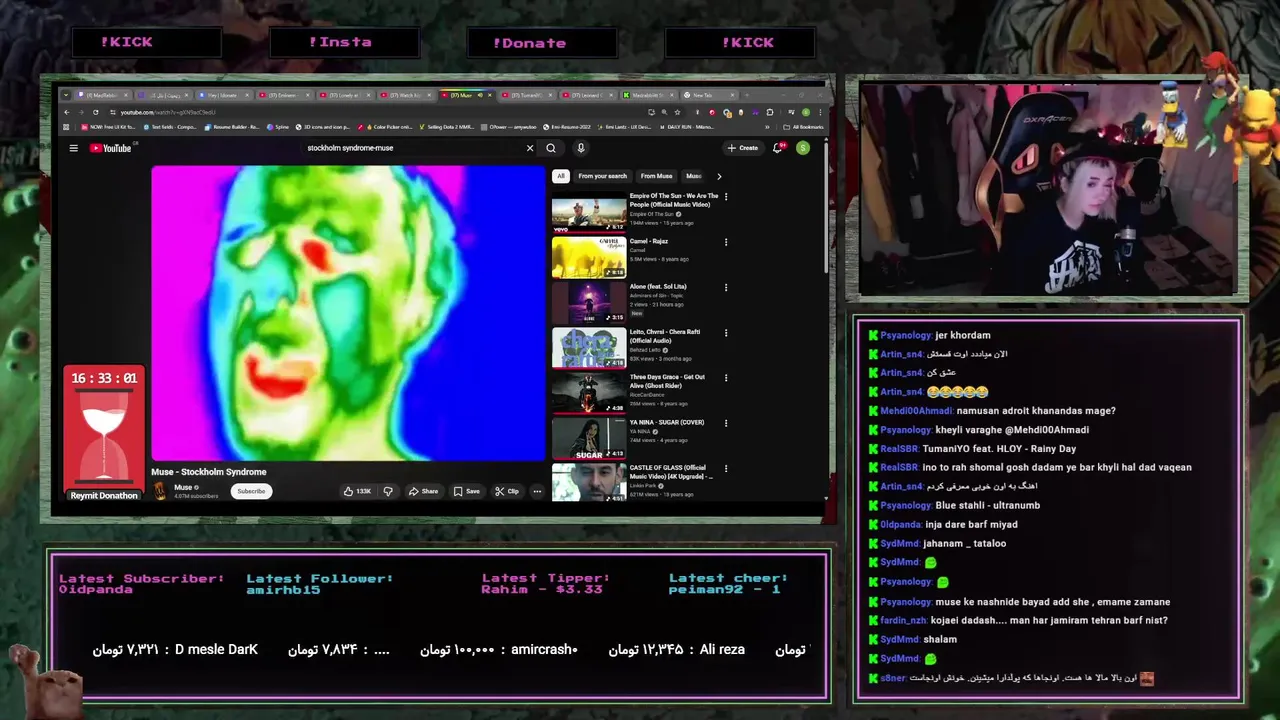
Task: Open the YouTube notifications bell
Action: point(777,148)
